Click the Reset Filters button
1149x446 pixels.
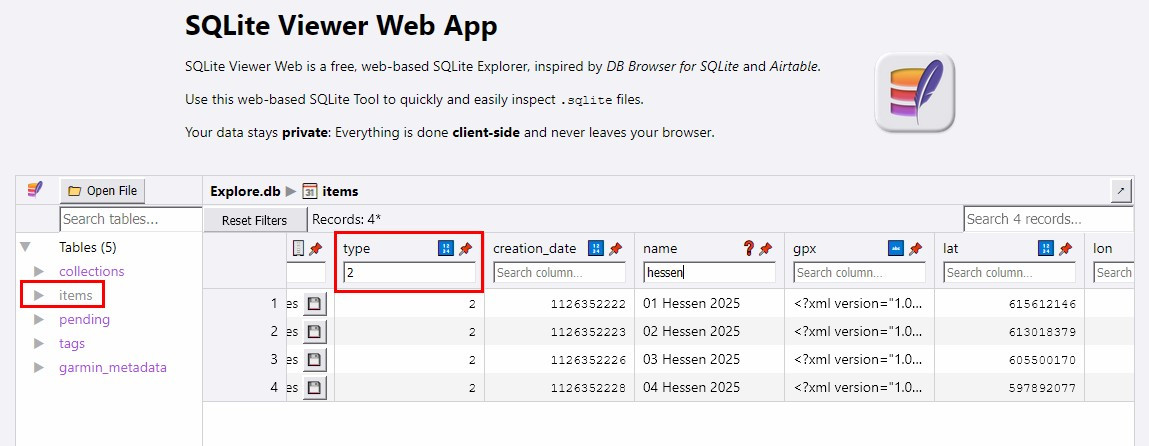pos(254,220)
